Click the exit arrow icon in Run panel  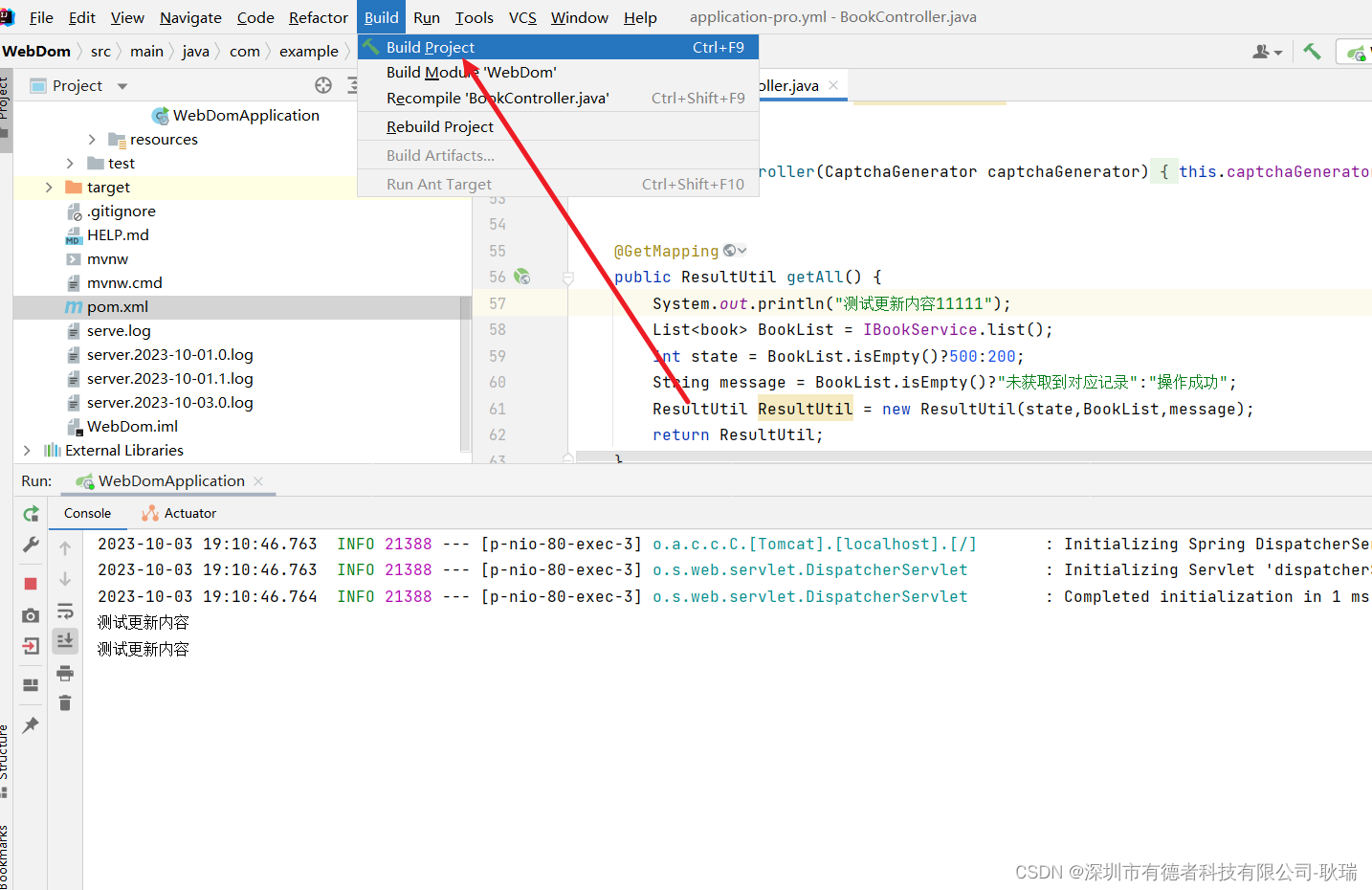[31, 646]
